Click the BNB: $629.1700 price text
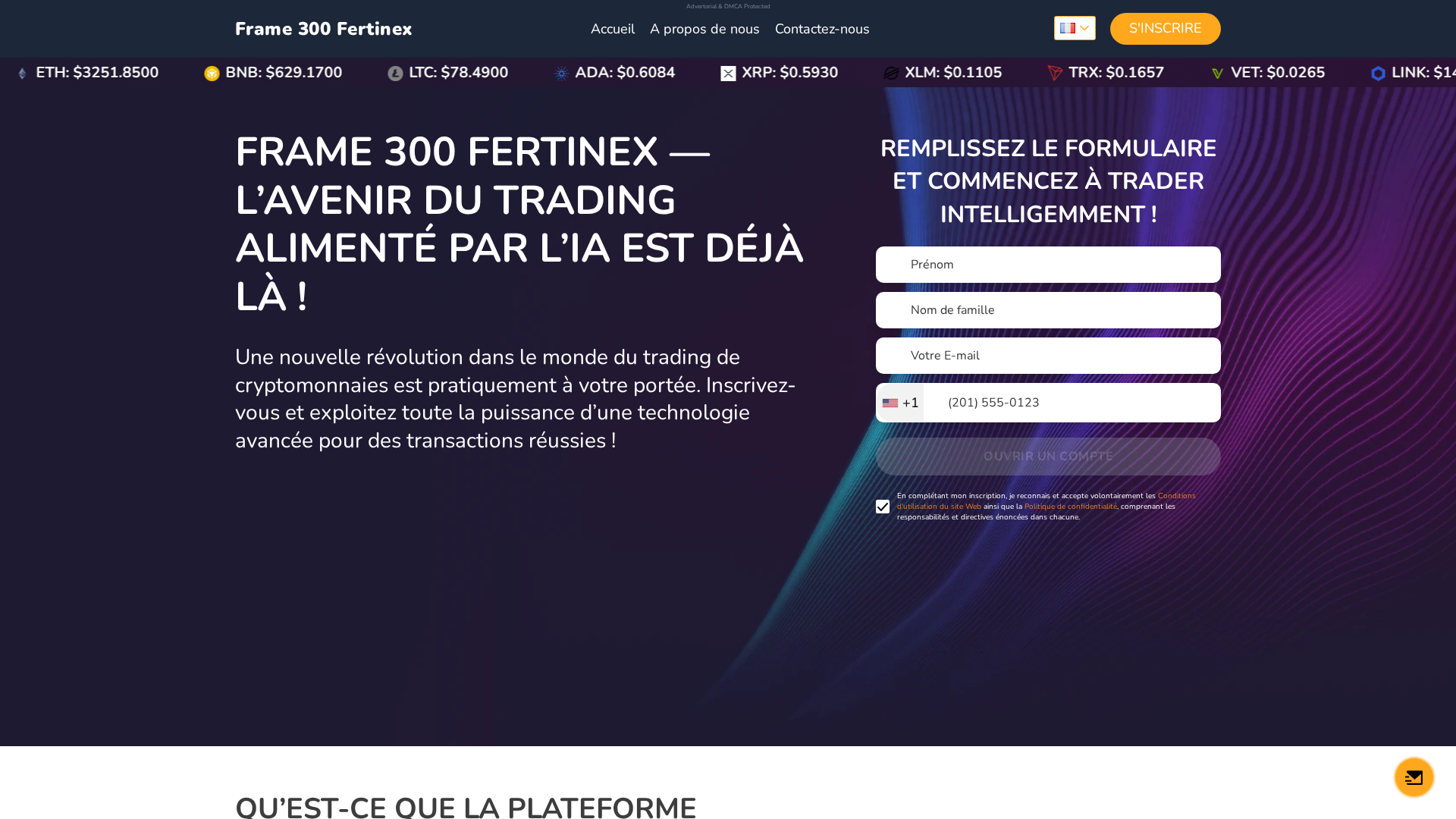 click(284, 73)
